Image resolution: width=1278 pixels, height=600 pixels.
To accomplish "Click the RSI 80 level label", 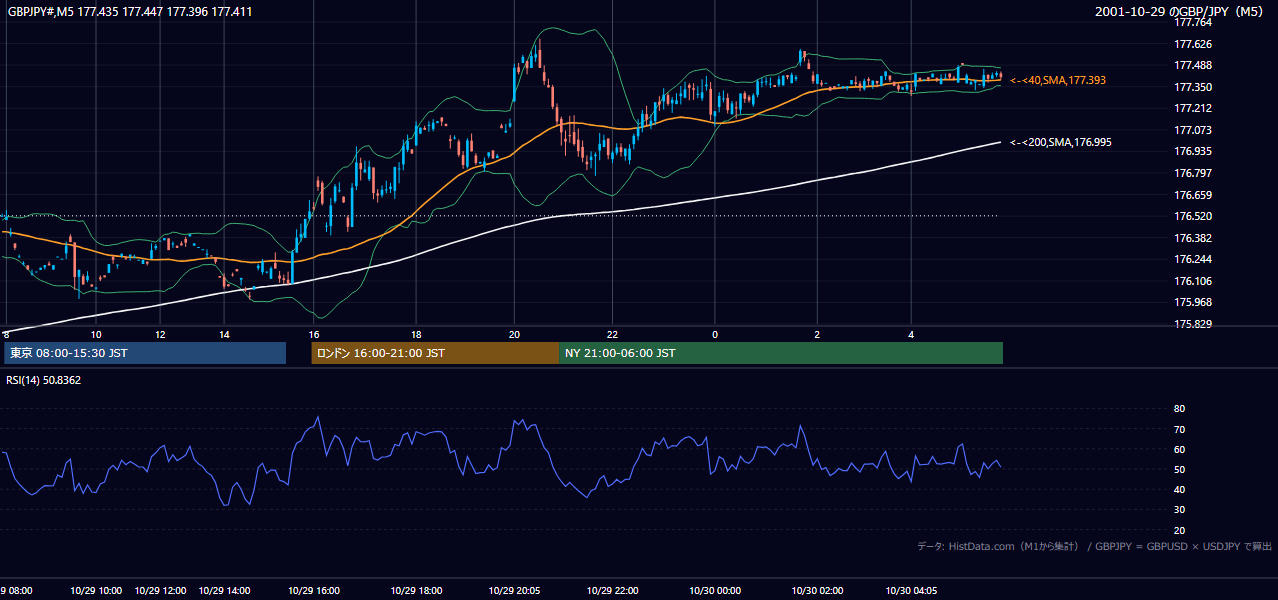I will point(1179,409).
